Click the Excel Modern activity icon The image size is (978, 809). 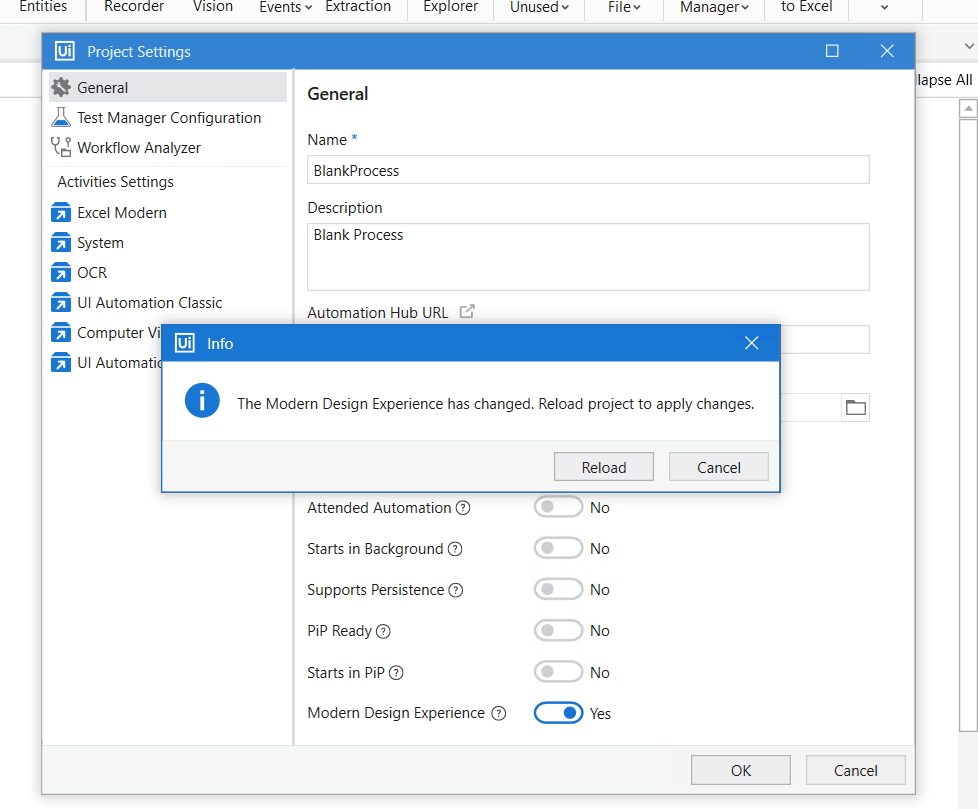pos(61,213)
